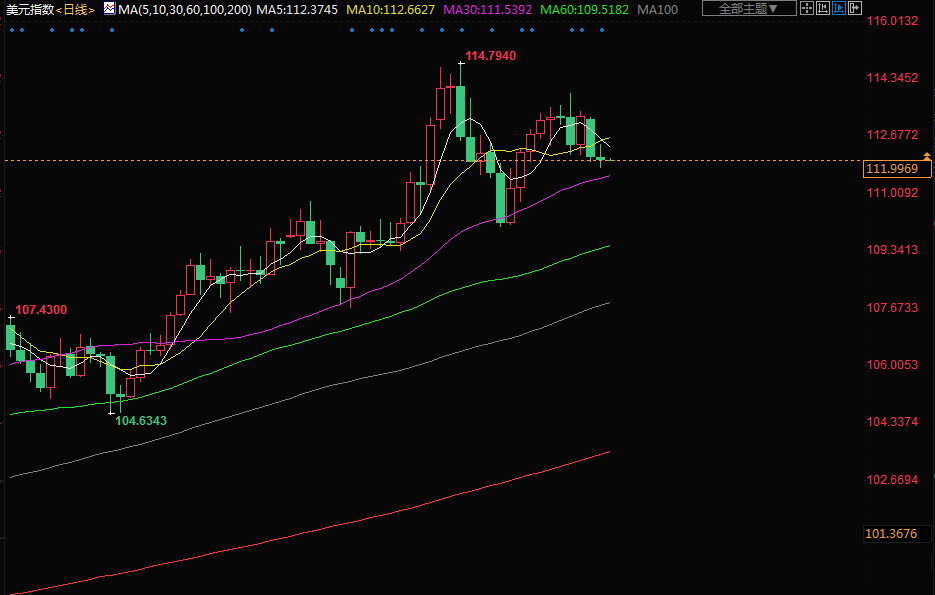935x595 pixels.
Task: Click the 101.3676 price box on axis
Action: (x=891, y=534)
